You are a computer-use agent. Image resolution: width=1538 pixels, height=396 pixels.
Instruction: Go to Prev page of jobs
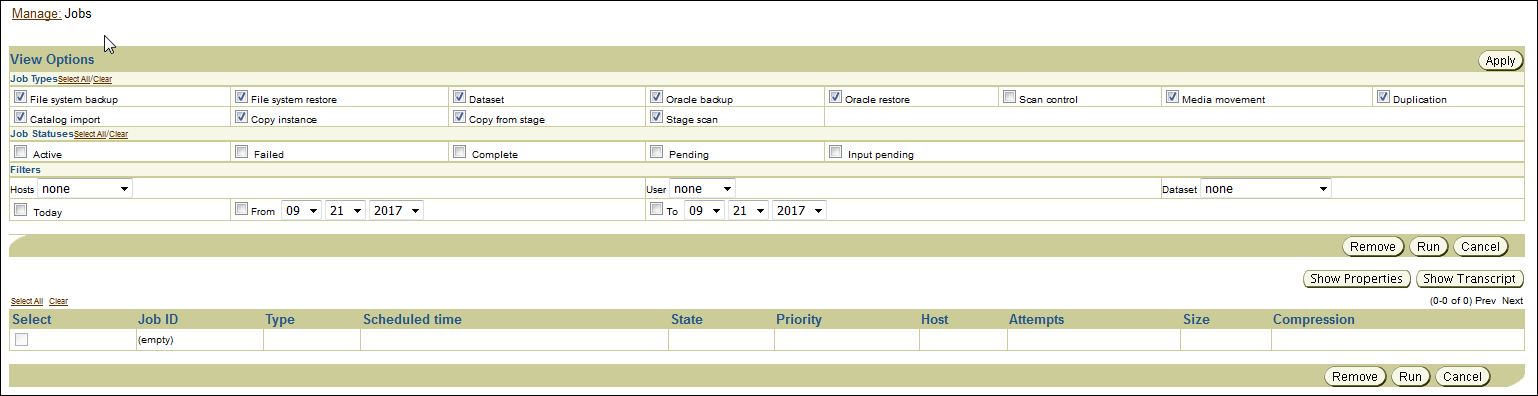pos(1486,301)
